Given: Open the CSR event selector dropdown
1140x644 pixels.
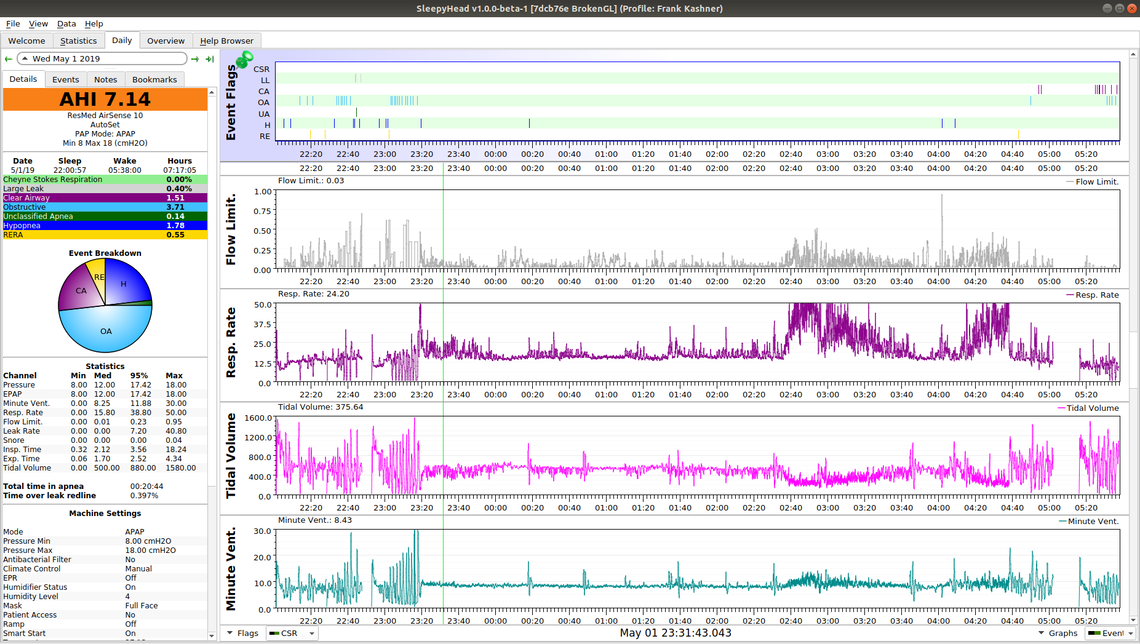Looking at the screenshot, I should point(292,633).
